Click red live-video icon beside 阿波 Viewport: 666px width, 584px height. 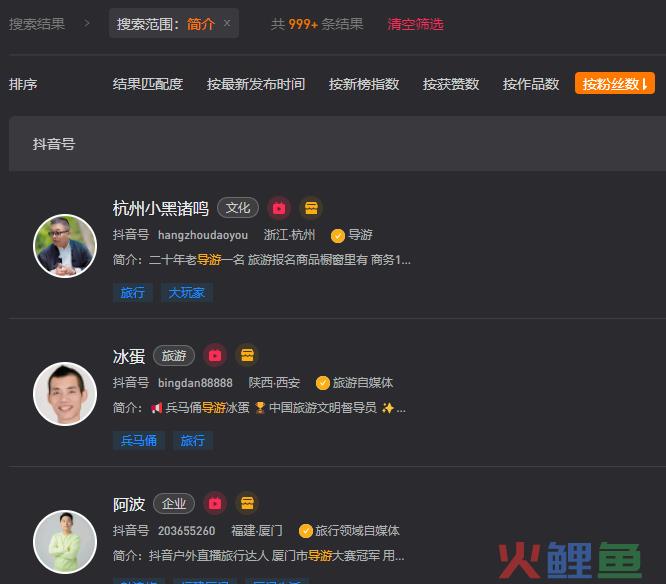point(215,503)
